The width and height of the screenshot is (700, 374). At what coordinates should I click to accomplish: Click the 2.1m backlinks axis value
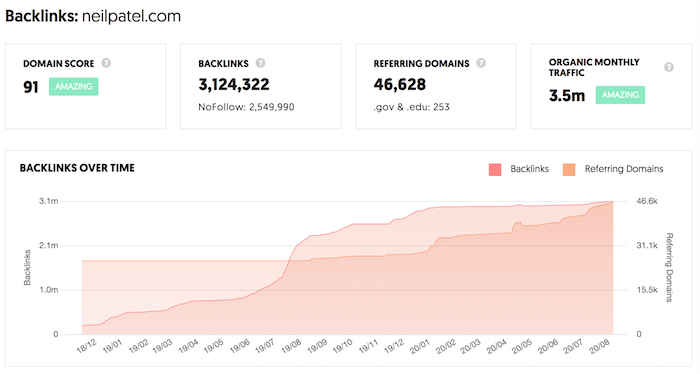click(x=49, y=245)
